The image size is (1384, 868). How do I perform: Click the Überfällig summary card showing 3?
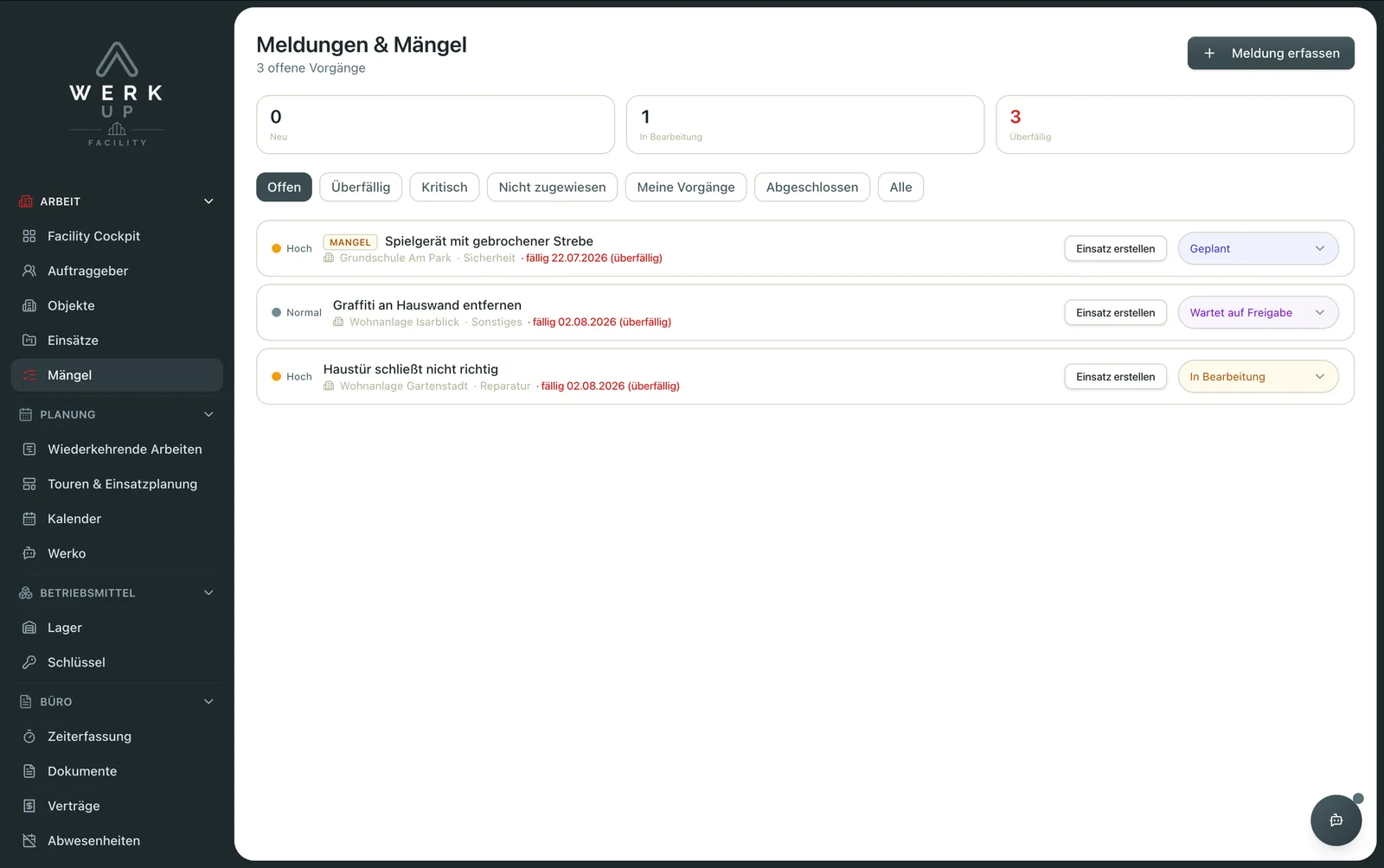click(1175, 124)
